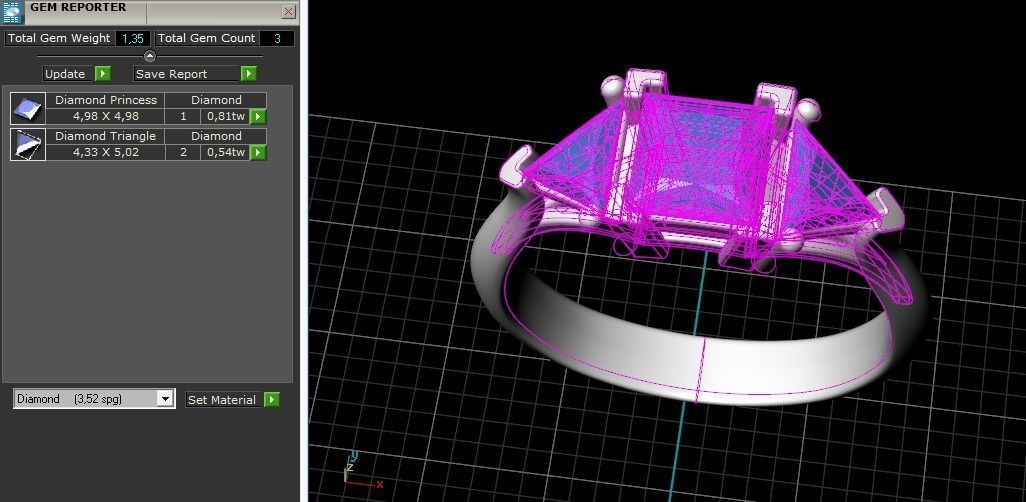Click material Diamond in Princess row
The image size is (1026, 502).
(x=216, y=100)
